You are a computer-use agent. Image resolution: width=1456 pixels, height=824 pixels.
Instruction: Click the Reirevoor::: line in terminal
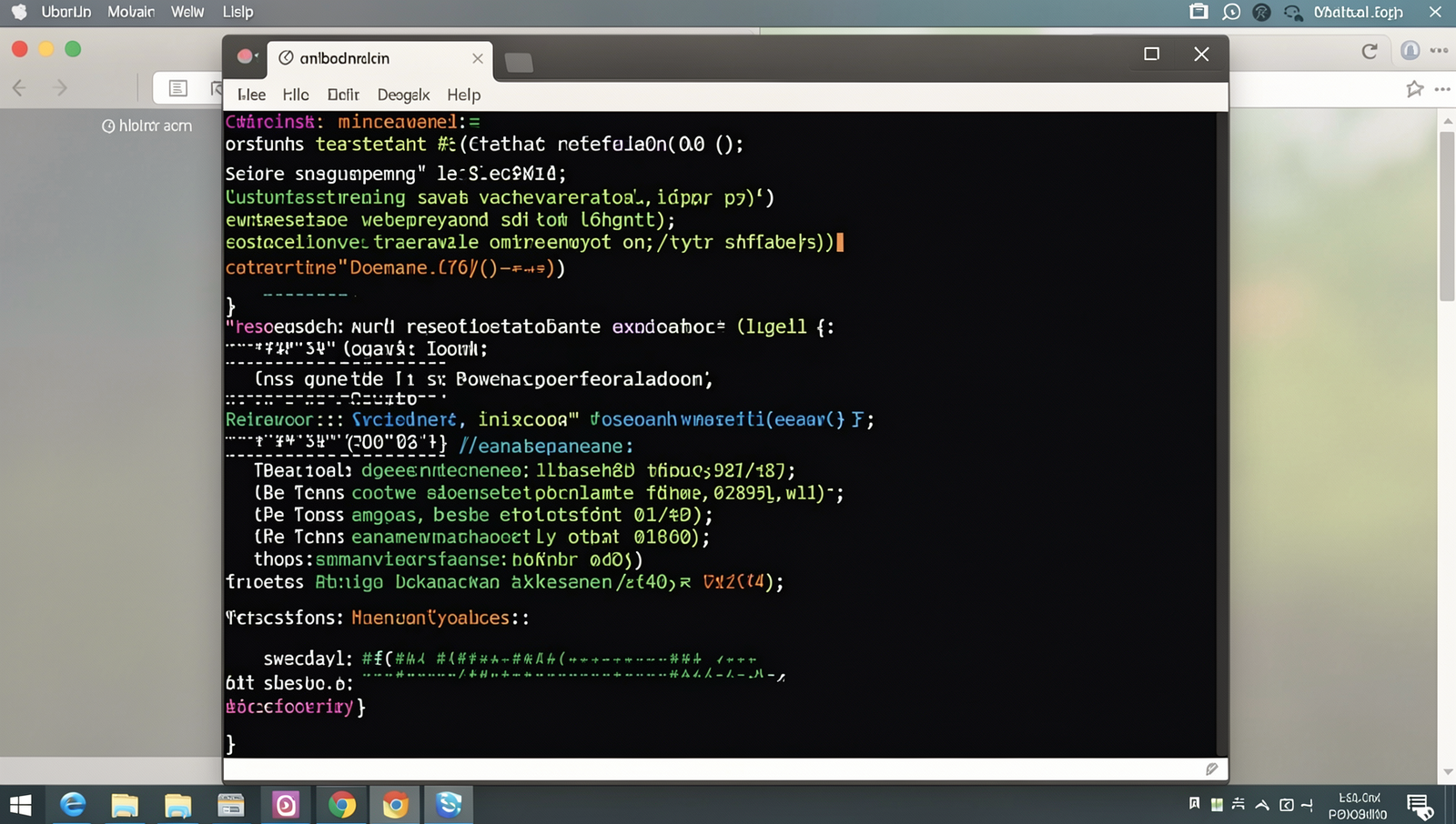(x=550, y=419)
